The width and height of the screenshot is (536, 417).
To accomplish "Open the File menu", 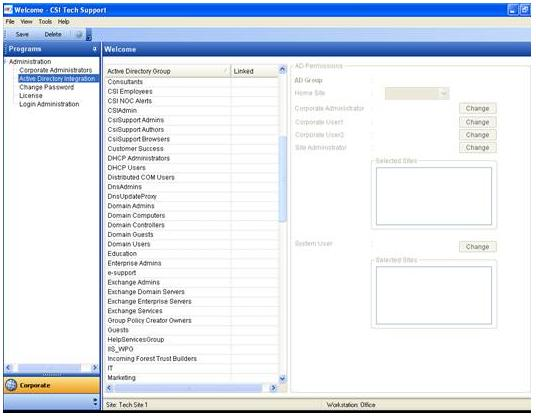I will tap(10, 22).
